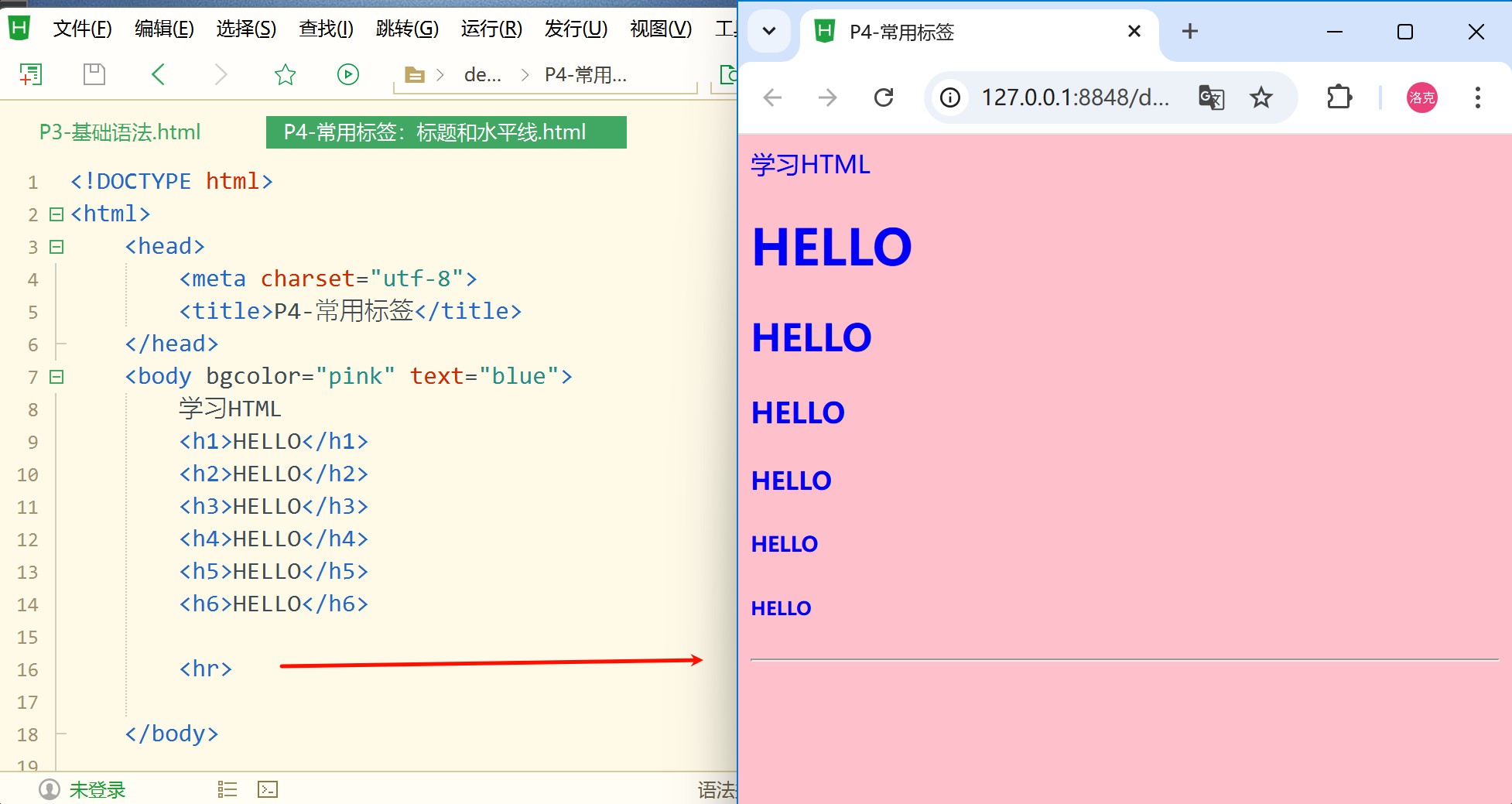Viewport: 1512px width, 804px height.
Task: Switch to P3-基础语法.html tab
Action: pyautogui.click(x=120, y=132)
